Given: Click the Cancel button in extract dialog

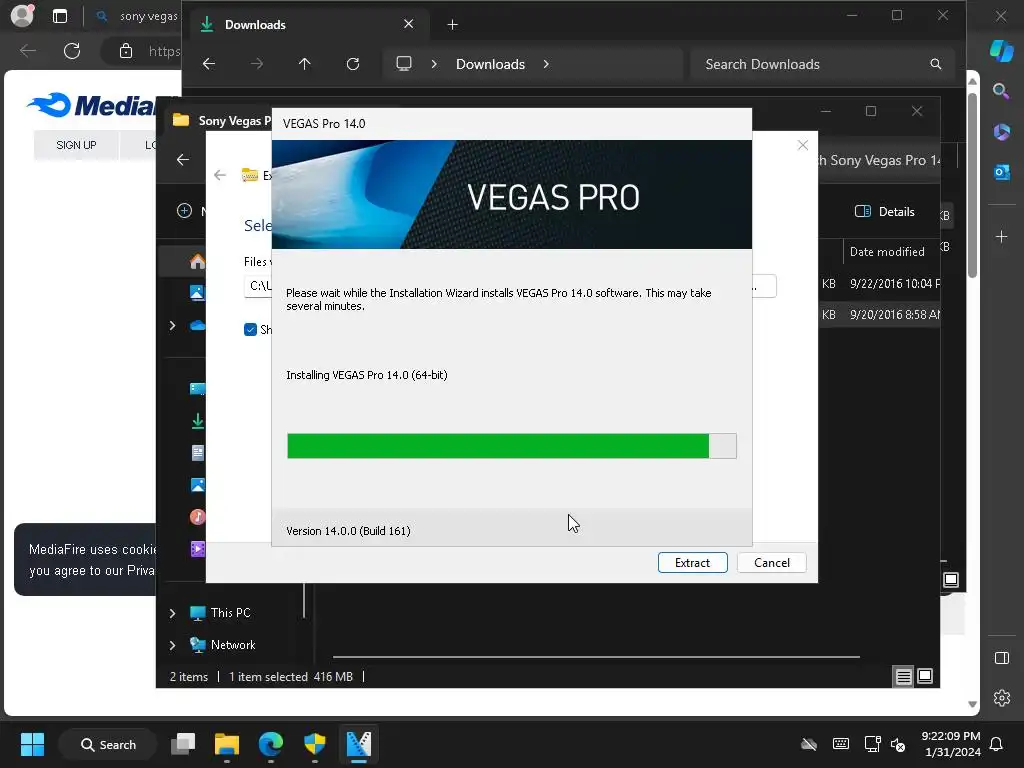Looking at the screenshot, I should (771, 562).
